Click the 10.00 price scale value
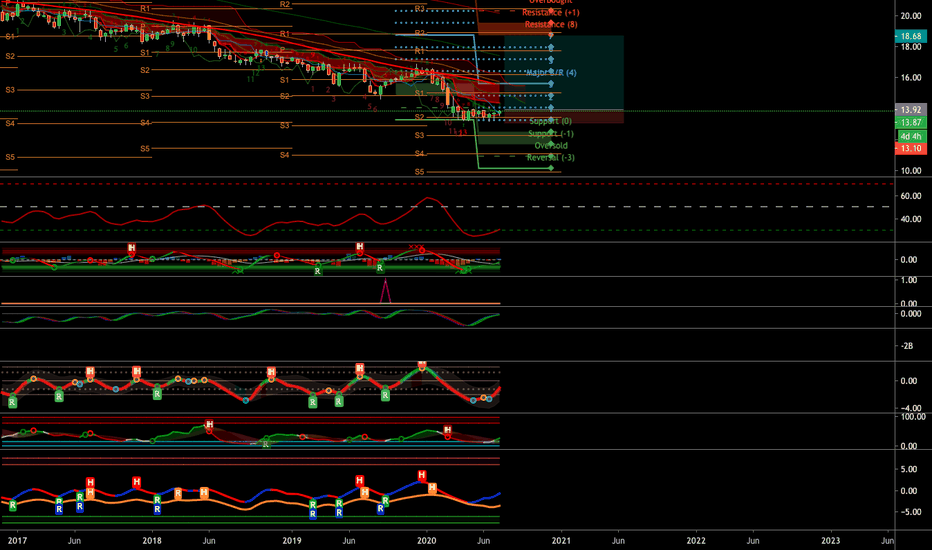The image size is (932, 550). point(911,171)
